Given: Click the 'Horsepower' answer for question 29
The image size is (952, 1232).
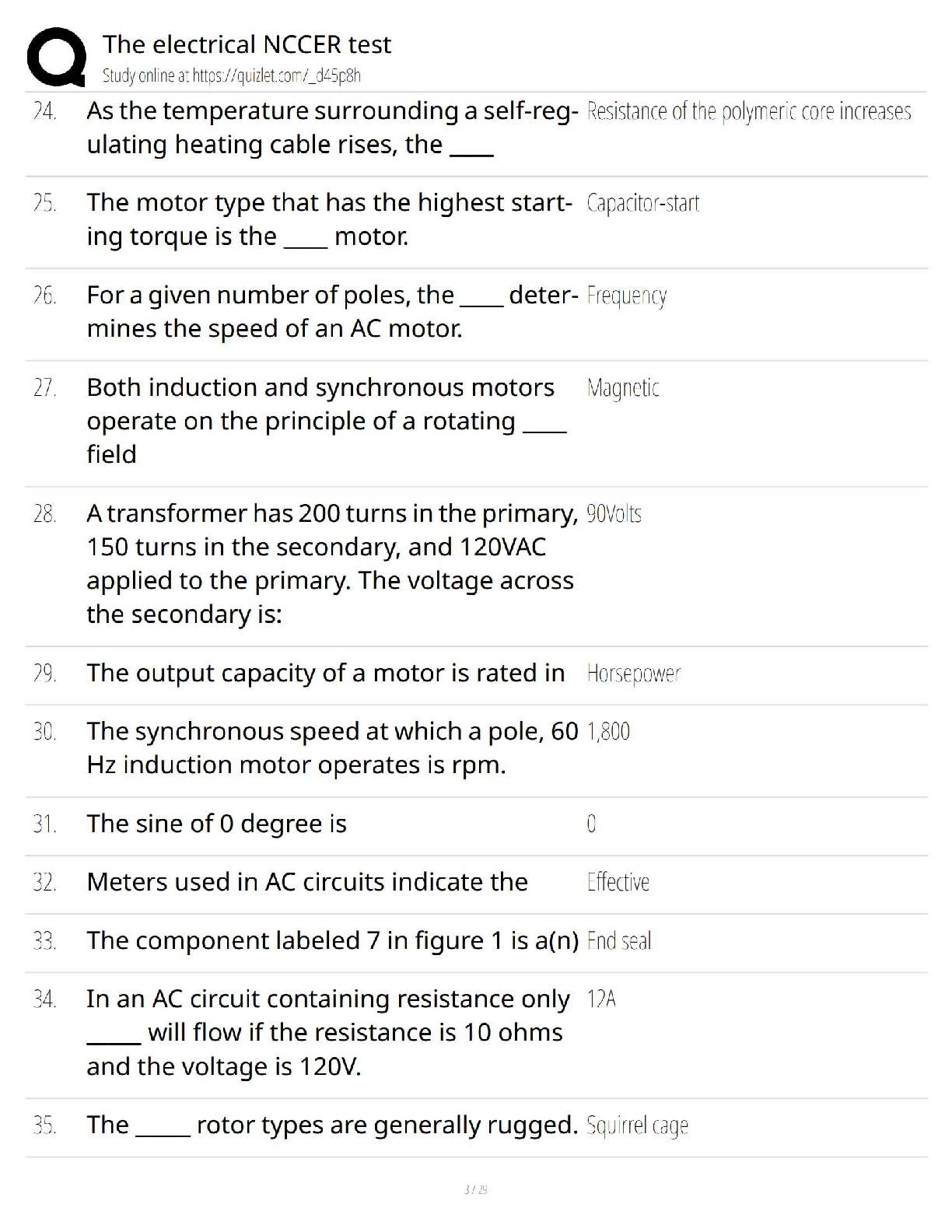Looking at the screenshot, I should (634, 674).
